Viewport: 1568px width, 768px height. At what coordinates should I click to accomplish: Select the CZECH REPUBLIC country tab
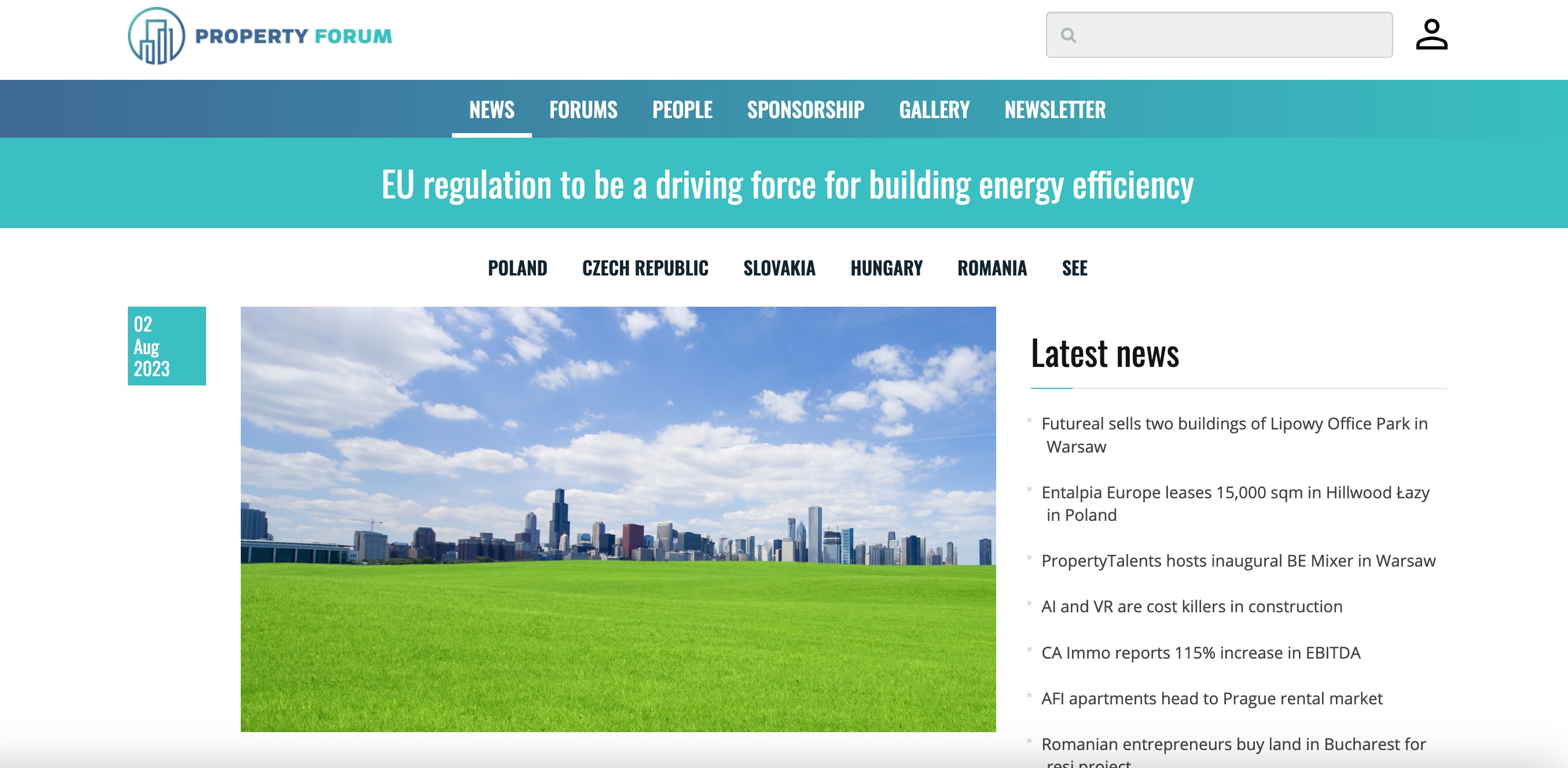(x=645, y=268)
